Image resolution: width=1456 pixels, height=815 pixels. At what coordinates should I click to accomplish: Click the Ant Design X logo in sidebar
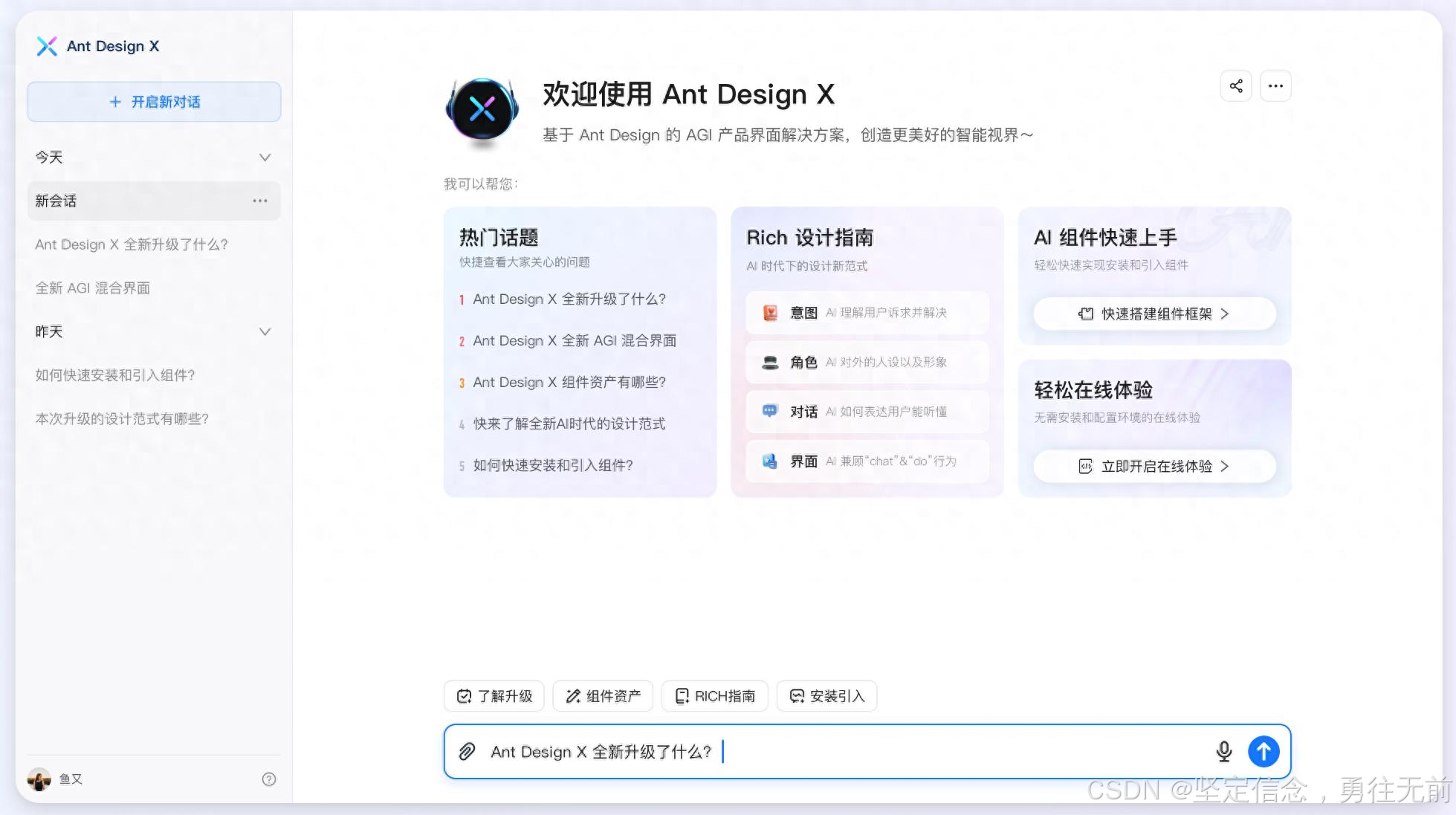(48, 46)
